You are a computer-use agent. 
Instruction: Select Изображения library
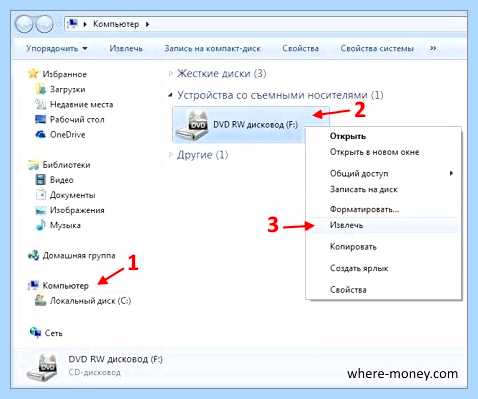coord(77,210)
